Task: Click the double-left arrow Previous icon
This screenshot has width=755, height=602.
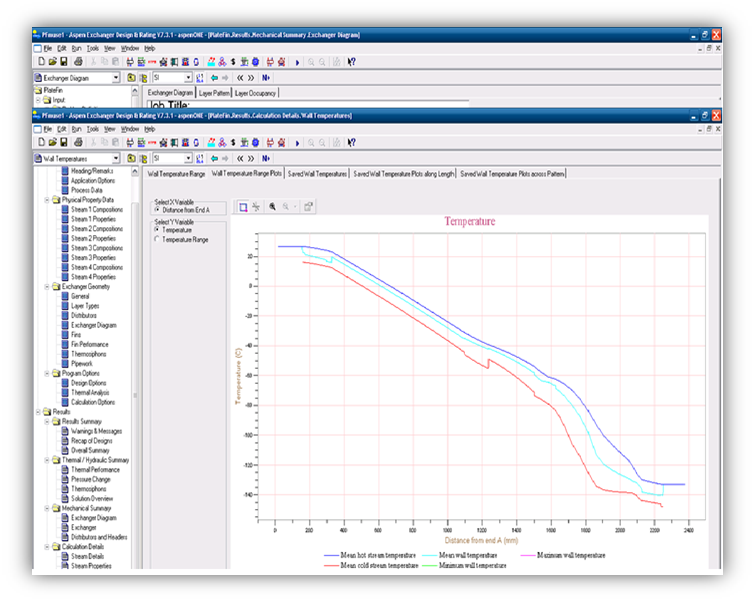Action: pos(241,158)
